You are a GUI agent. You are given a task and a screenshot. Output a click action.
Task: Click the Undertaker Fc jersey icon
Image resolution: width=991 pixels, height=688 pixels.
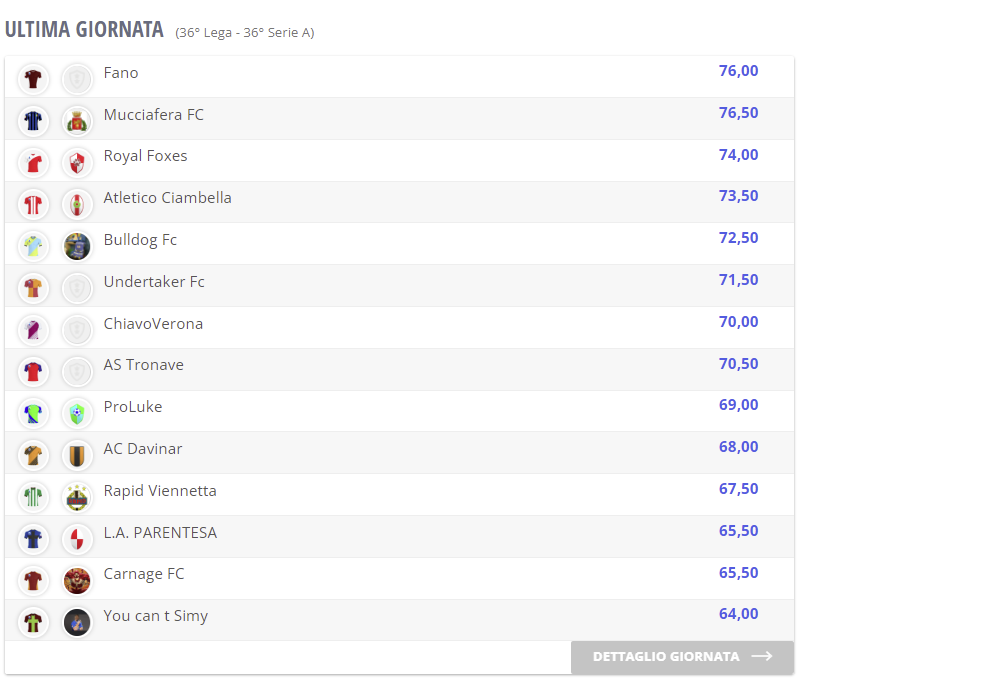[x=33, y=288]
